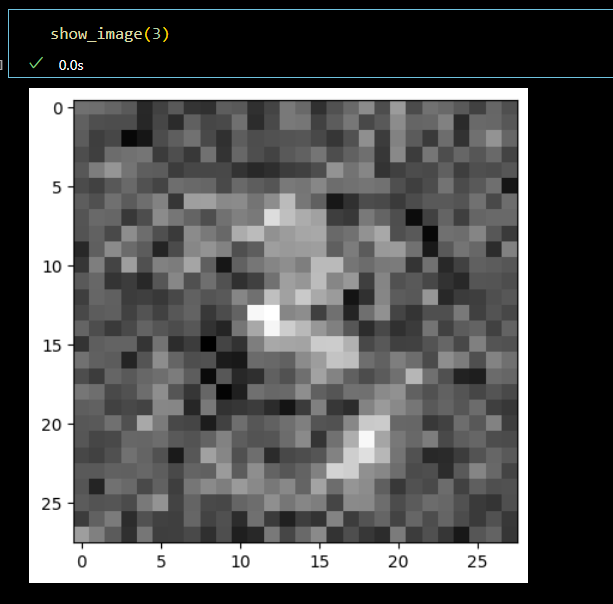This screenshot has height=604, width=613.
Task: Click the y-axis tick label 5
Action: (57, 188)
